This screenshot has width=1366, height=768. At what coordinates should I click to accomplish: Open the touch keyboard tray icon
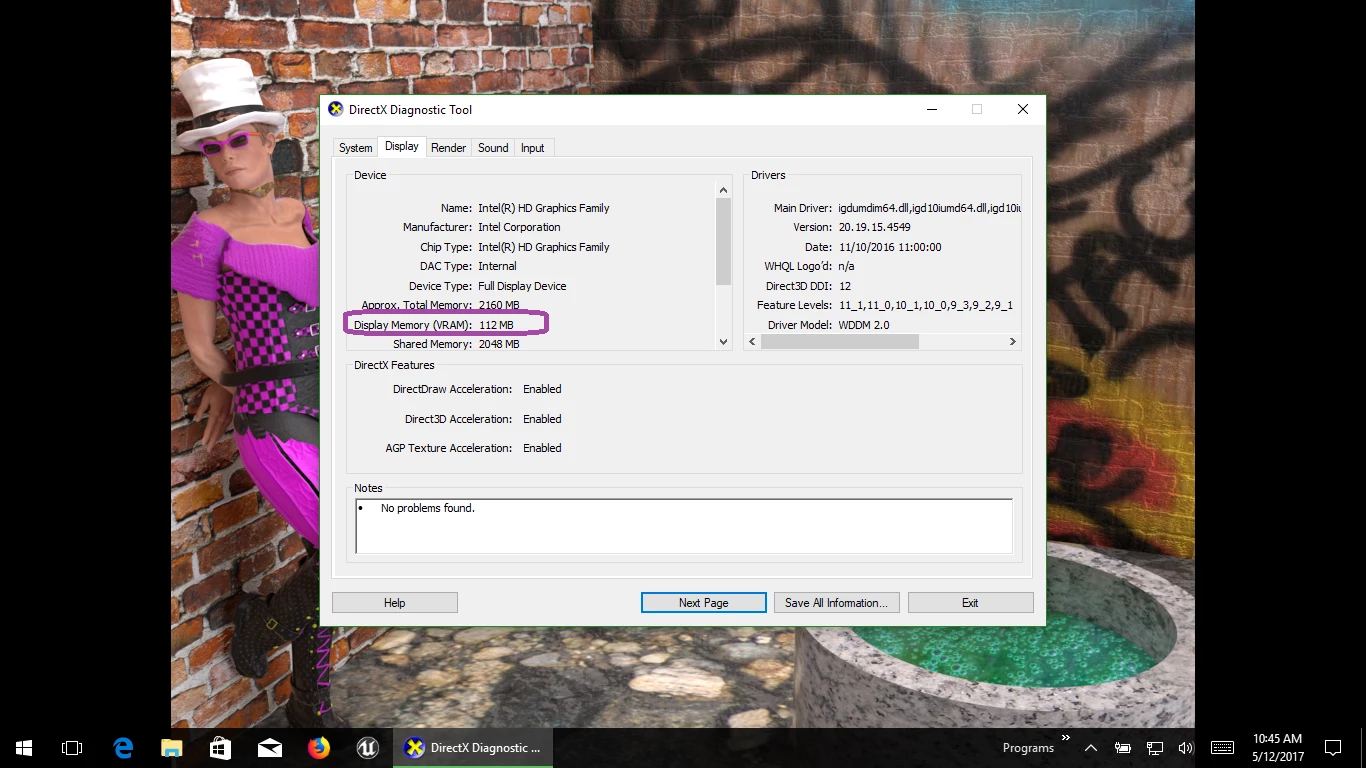tap(1222, 748)
